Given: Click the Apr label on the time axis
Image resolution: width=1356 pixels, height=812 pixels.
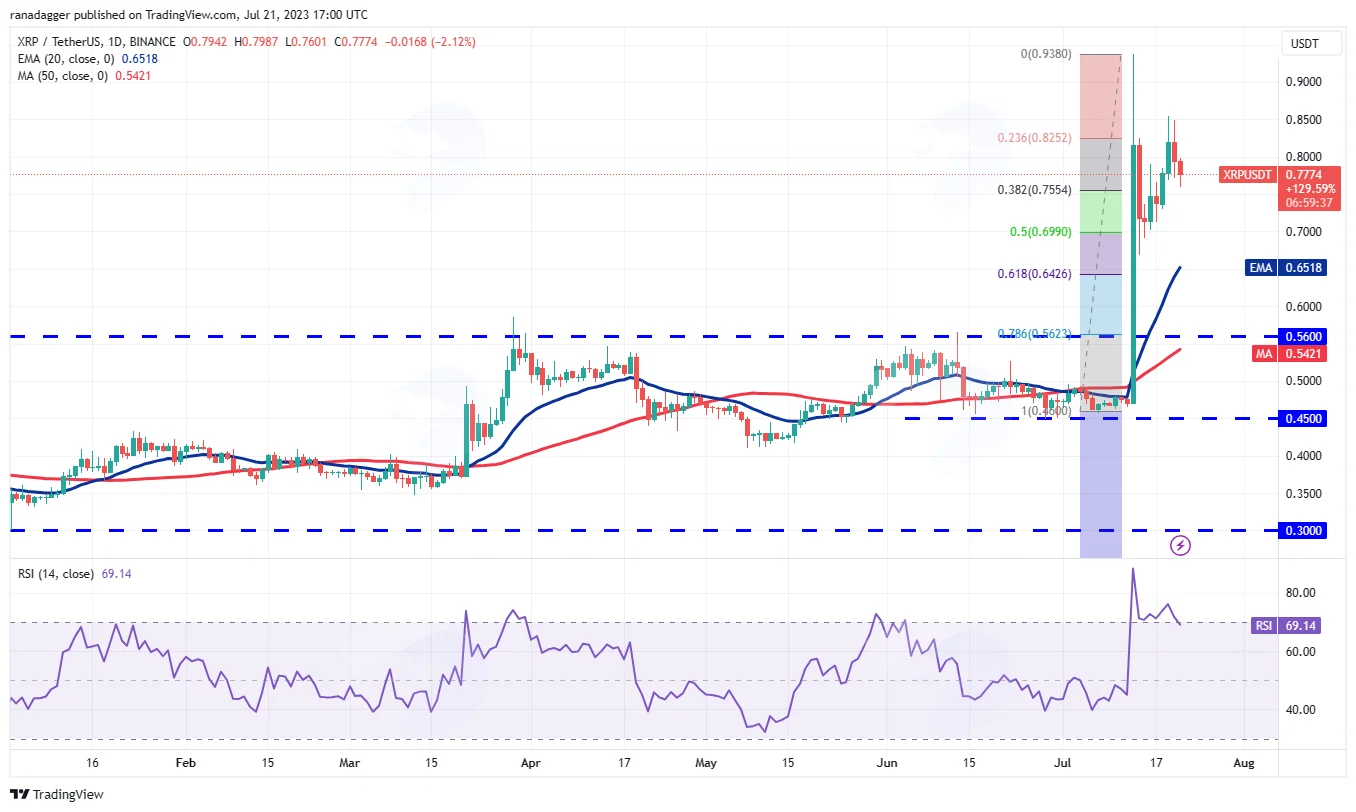Looking at the screenshot, I should tap(531, 763).
